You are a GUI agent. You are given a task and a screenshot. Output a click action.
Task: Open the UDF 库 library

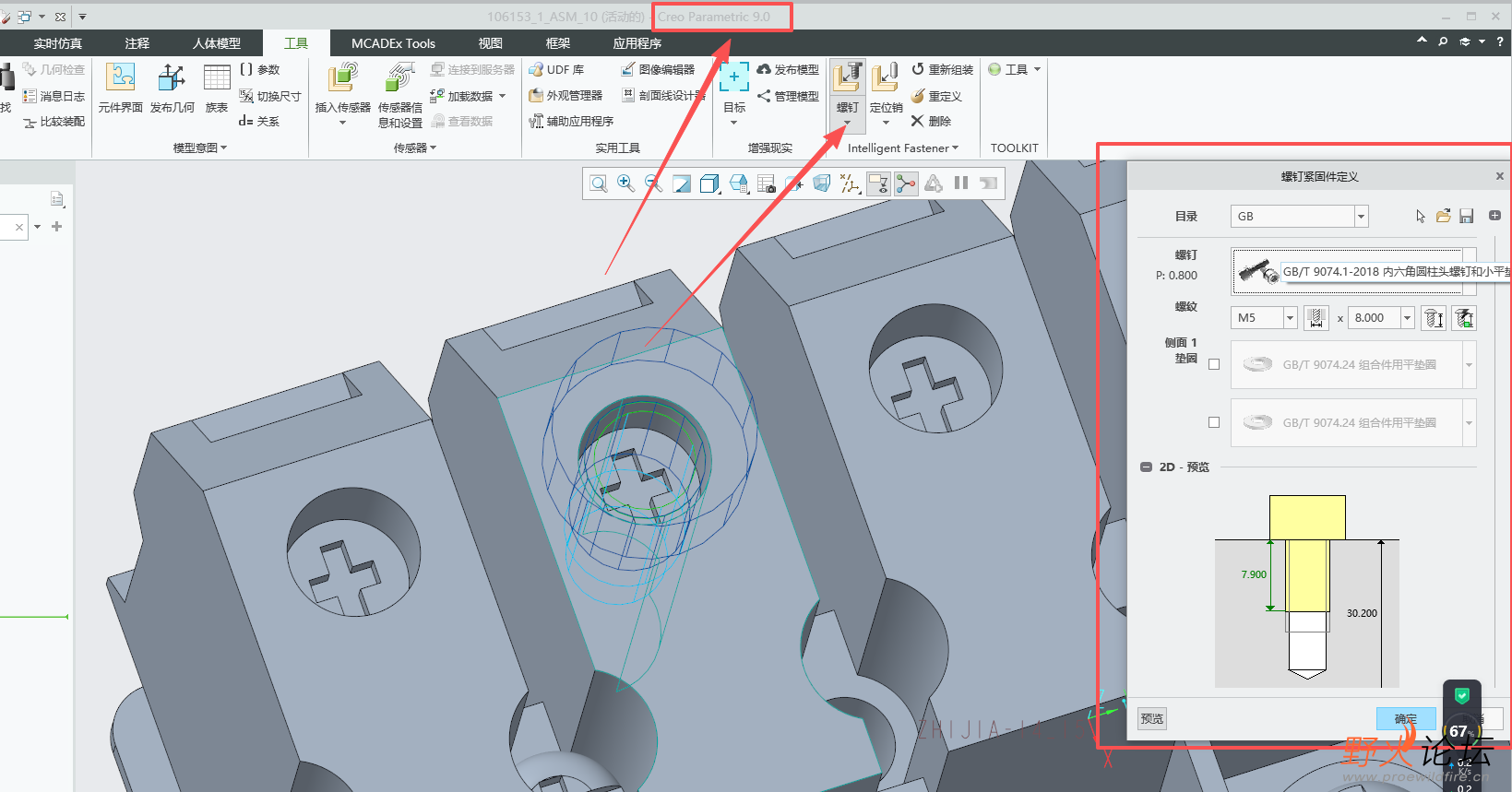click(556, 70)
